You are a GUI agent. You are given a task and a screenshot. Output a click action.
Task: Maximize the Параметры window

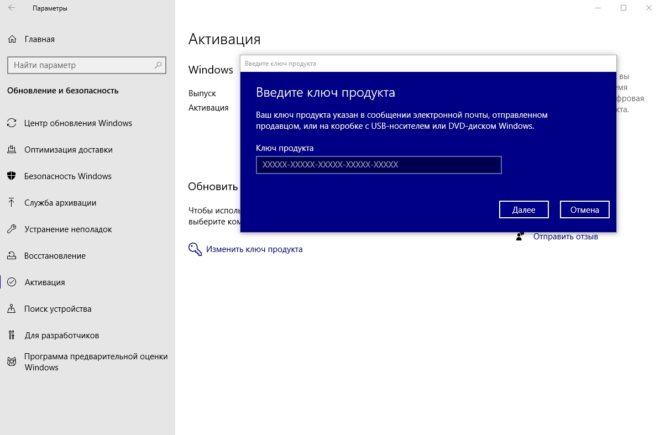[x=623, y=8]
